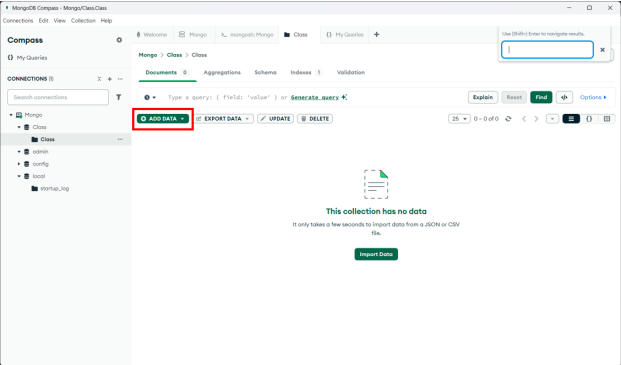Go to Class database breadcrumb
The image size is (621, 365).
click(174, 55)
